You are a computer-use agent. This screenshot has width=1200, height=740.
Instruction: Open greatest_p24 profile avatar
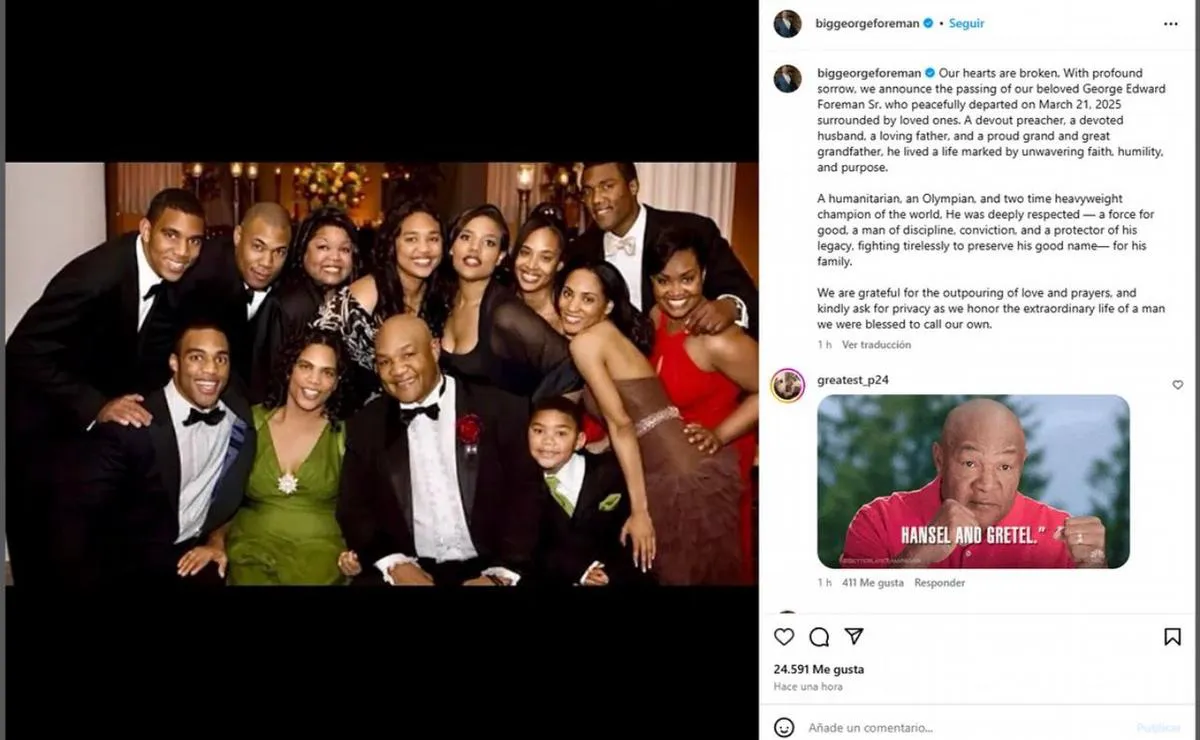[787, 385]
